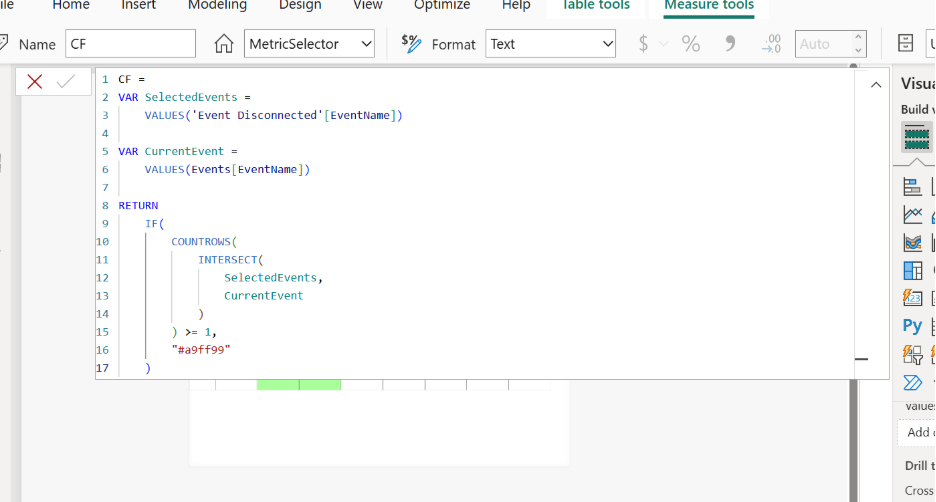Screen dimensions: 936x502
Task: Click the Data category drawer icon
Action: [x=906, y=43]
